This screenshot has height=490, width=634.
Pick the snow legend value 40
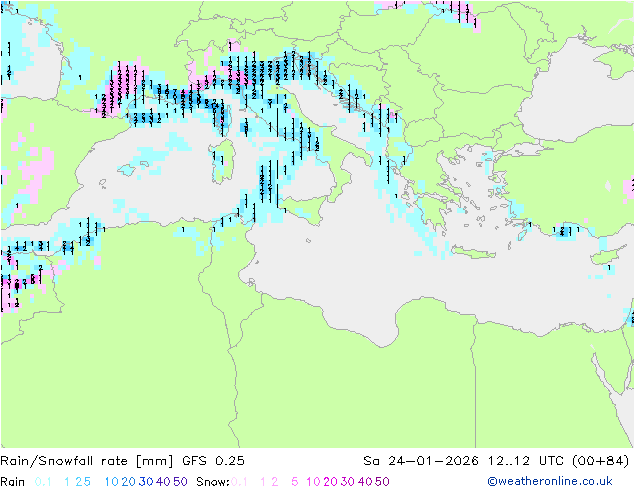(x=365, y=482)
